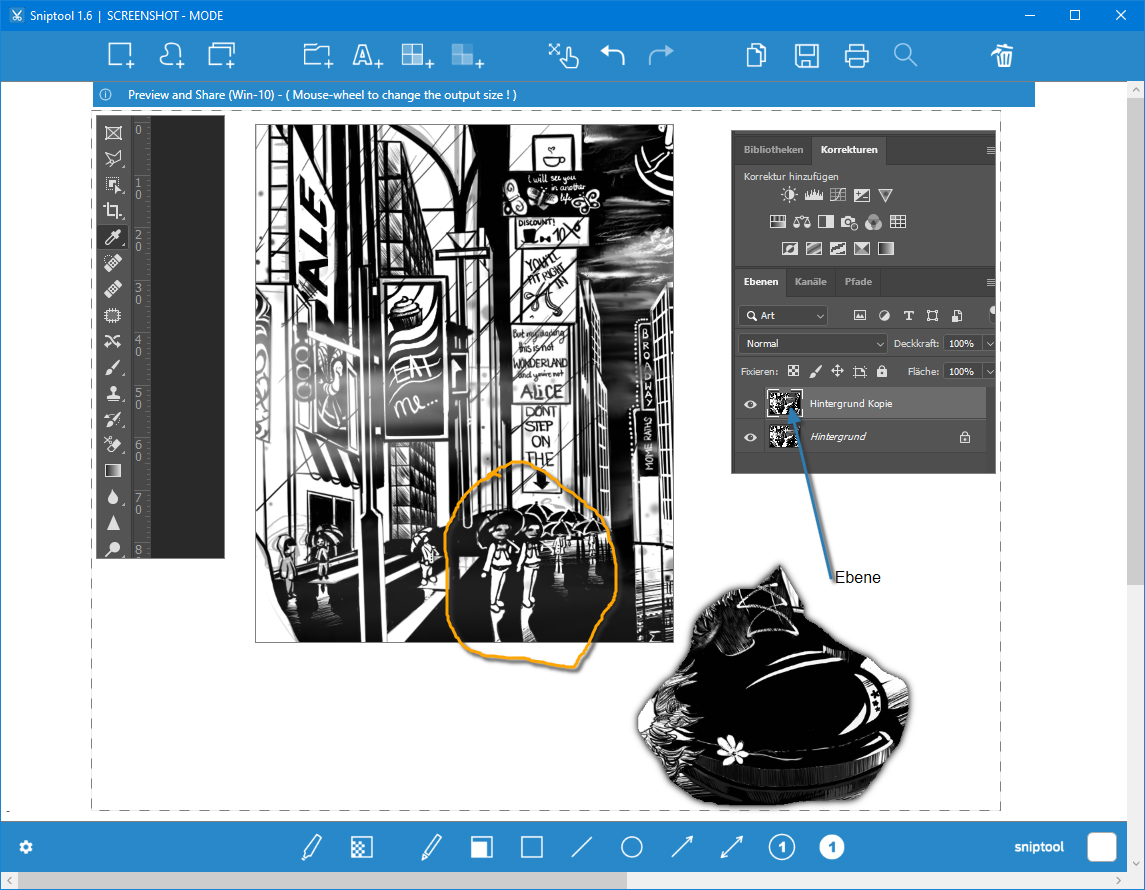Open the Art filter type dropdown
Image resolution: width=1145 pixels, height=890 pixels.
[x=783, y=315]
